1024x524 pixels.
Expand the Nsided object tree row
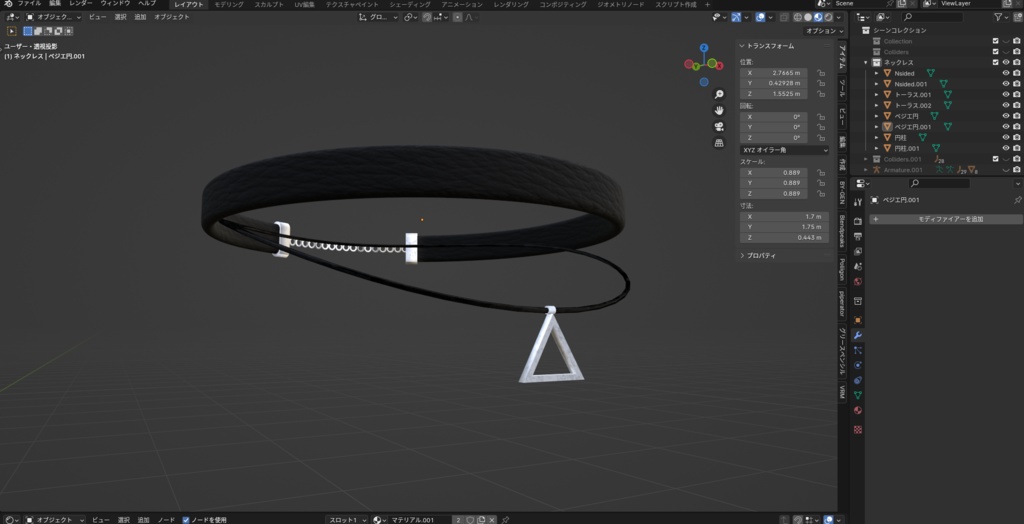pyautogui.click(x=876, y=73)
